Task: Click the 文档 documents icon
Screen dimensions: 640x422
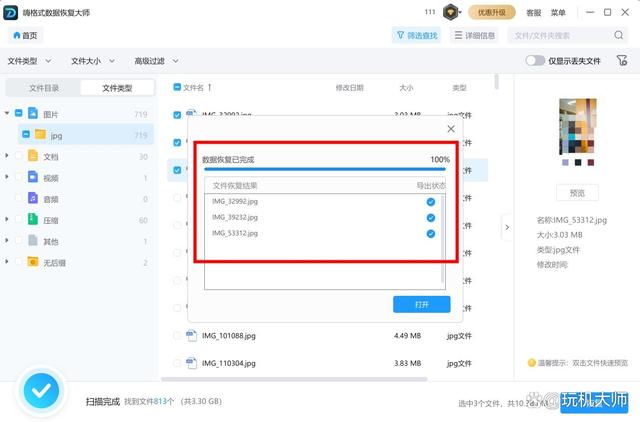Action: [x=33, y=155]
